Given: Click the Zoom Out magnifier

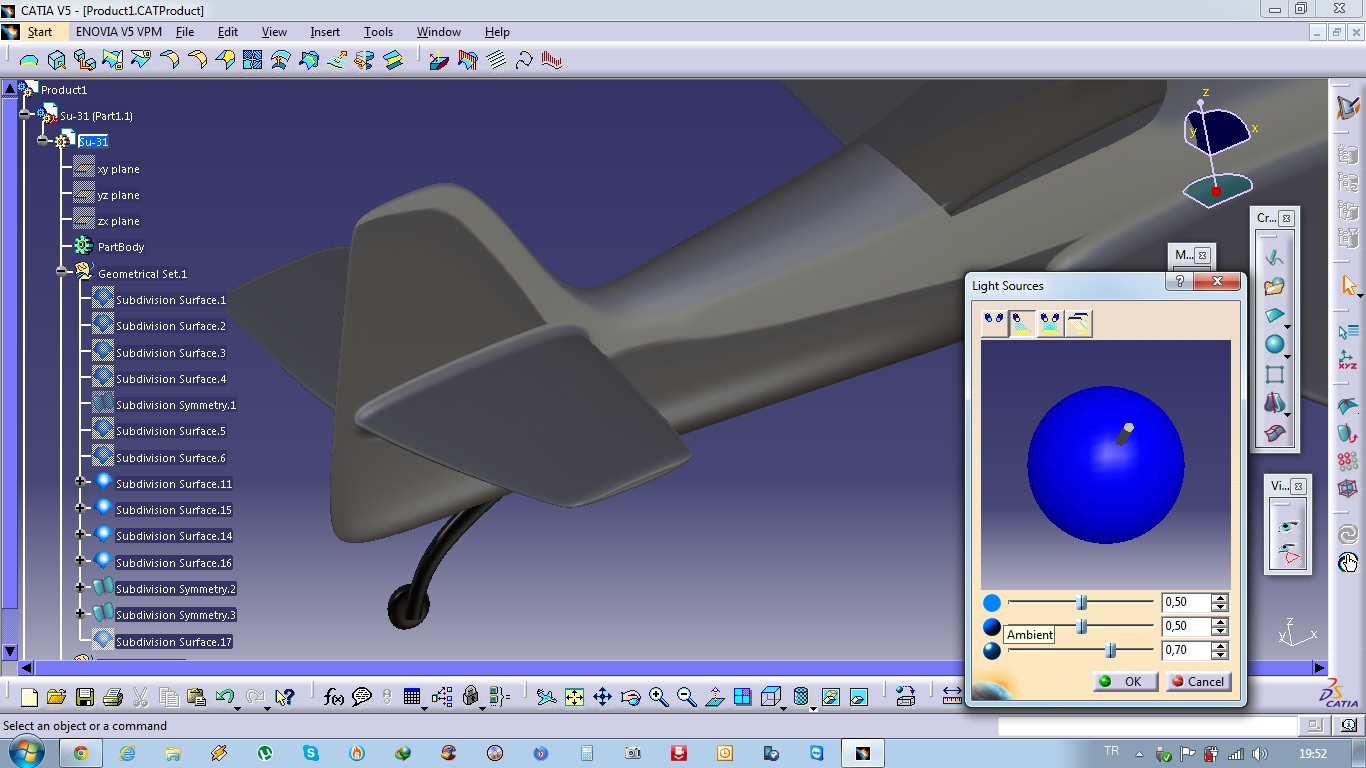Looking at the screenshot, I should [x=686, y=697].
